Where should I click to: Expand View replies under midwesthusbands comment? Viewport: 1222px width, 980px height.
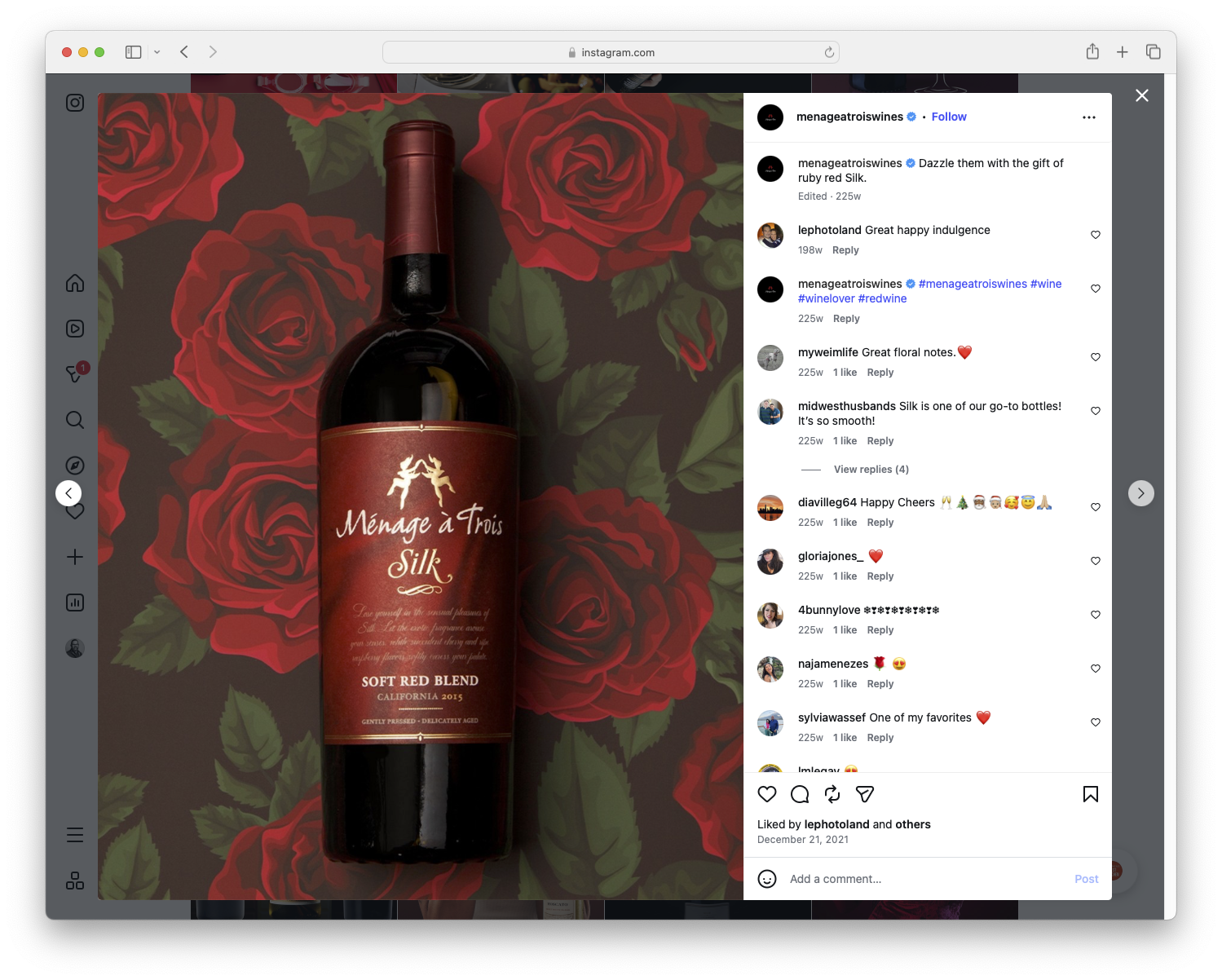(x=870, y=469)
